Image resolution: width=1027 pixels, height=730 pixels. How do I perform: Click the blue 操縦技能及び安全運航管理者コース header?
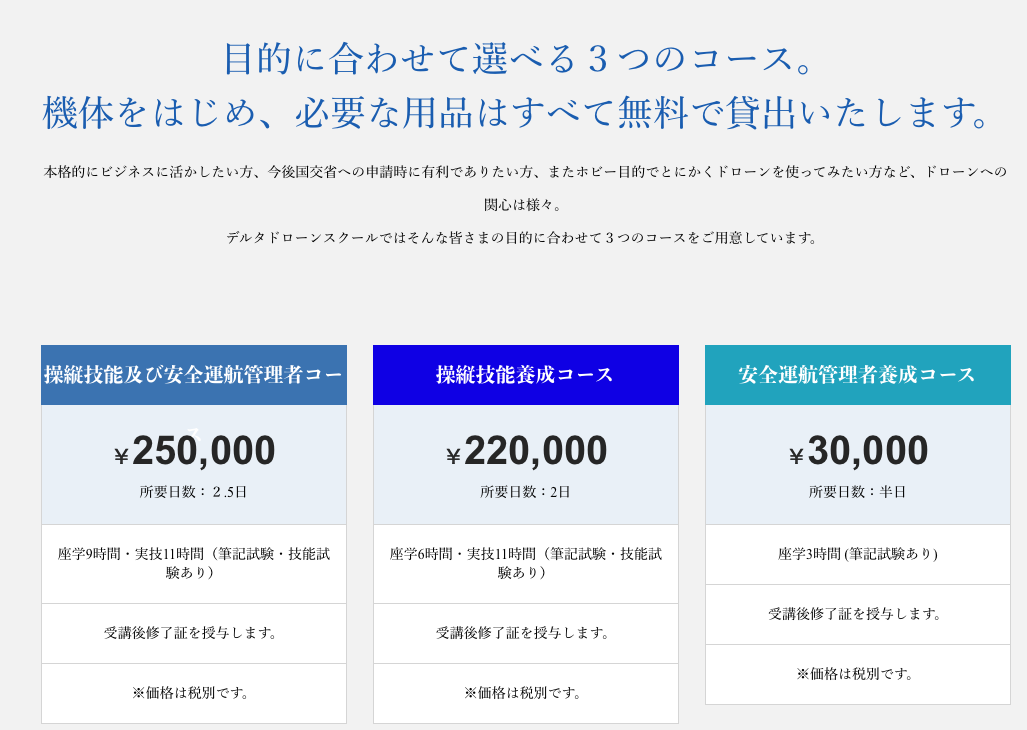point(193,375)
